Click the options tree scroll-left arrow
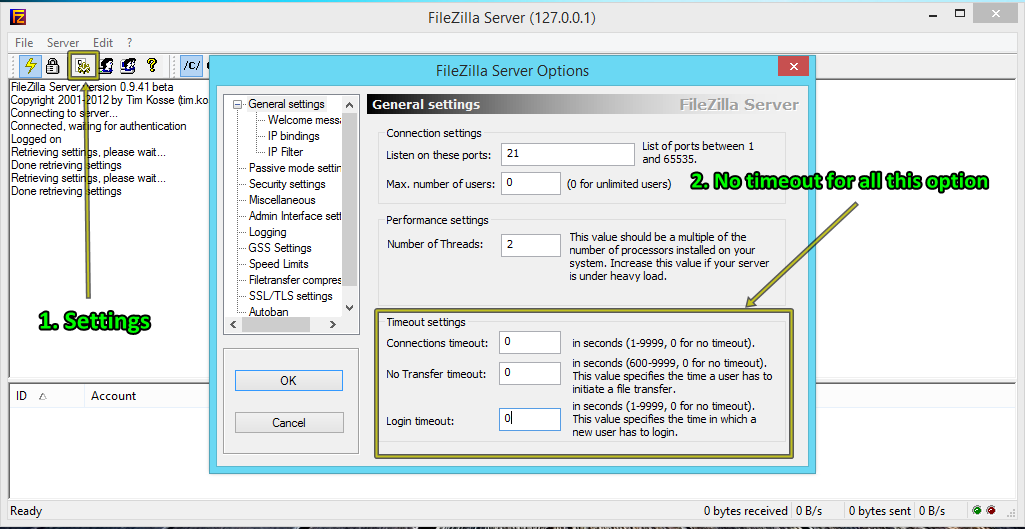The image size is (1025, 529). click(233, 324)
